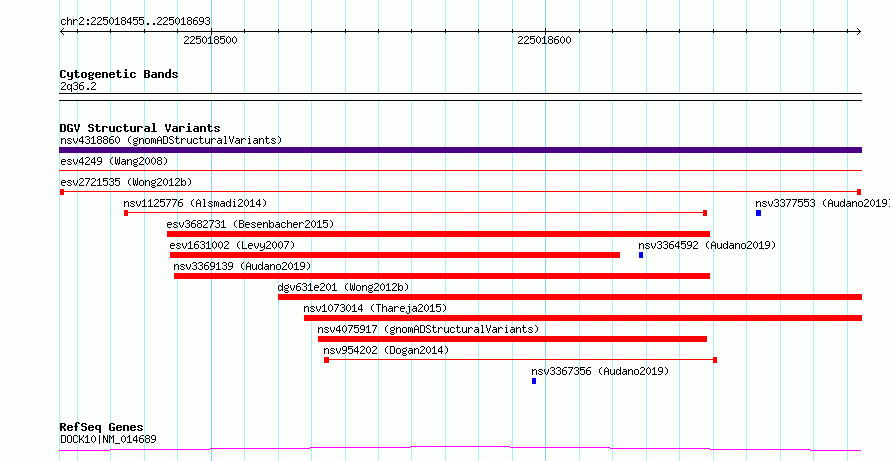Select the purple nsv4318860 variant bar
The image size is (890, 461).
click(460, 150)
